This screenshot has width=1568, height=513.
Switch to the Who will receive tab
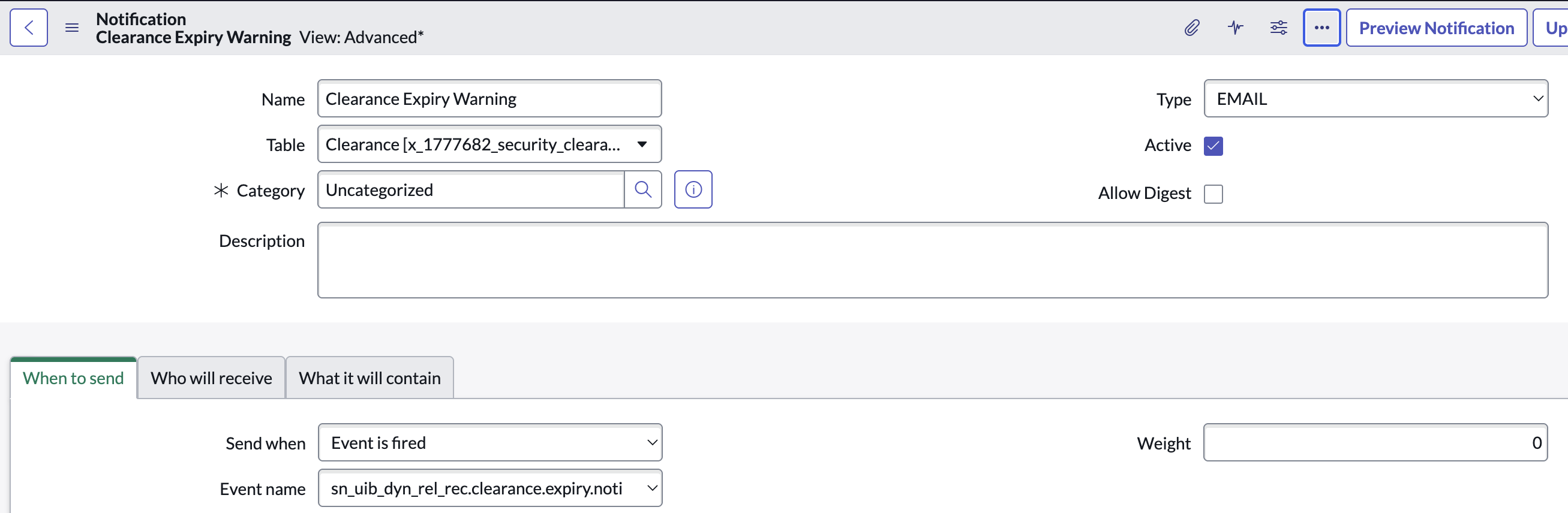pyautogui.click(x=211, y=378)
